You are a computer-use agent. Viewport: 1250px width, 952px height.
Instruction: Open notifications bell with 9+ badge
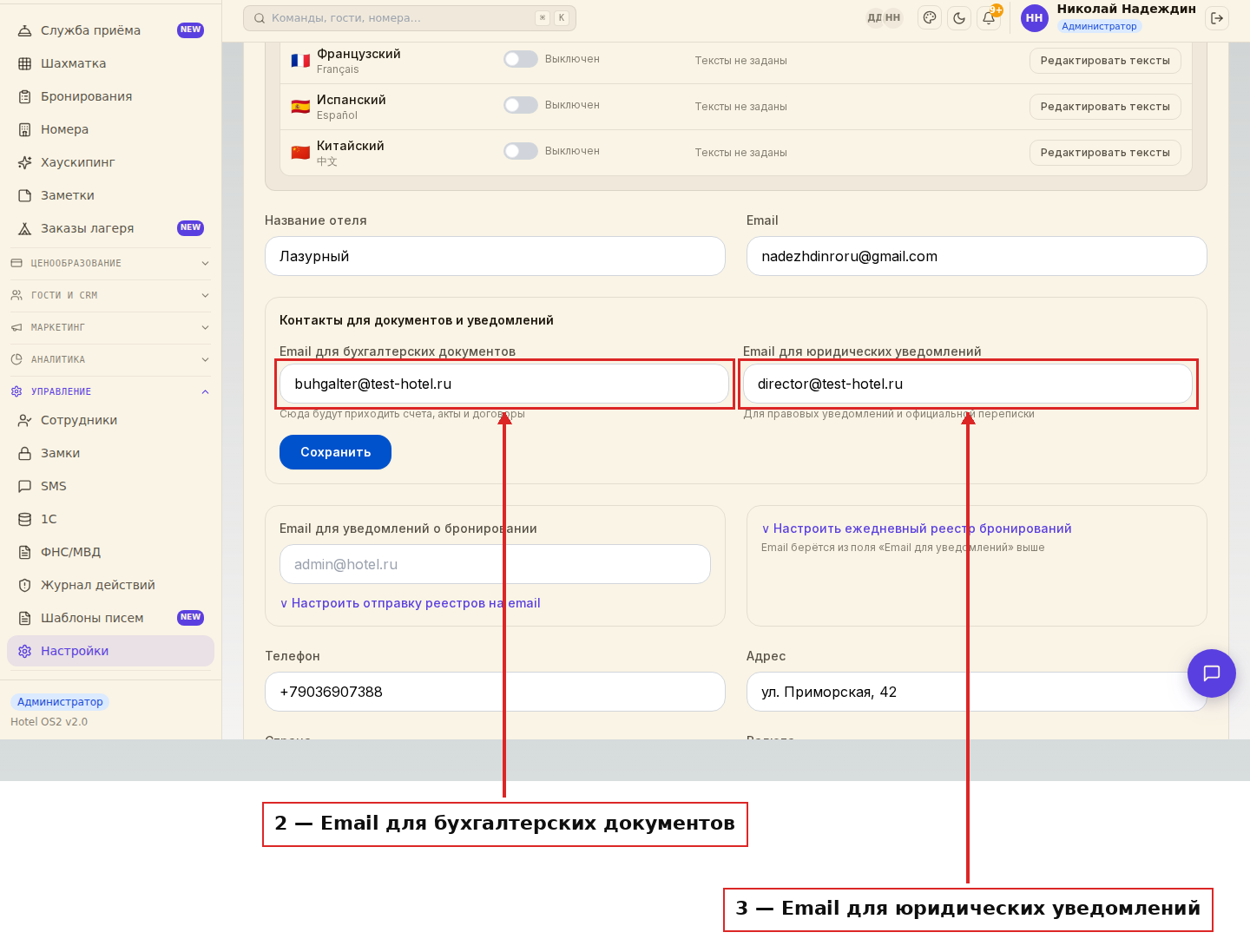(989, 17)
